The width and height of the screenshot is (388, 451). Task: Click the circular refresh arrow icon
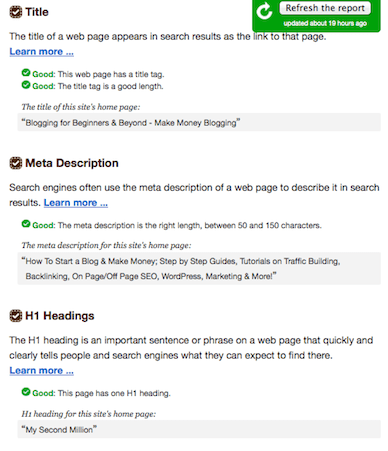[264, 11]
